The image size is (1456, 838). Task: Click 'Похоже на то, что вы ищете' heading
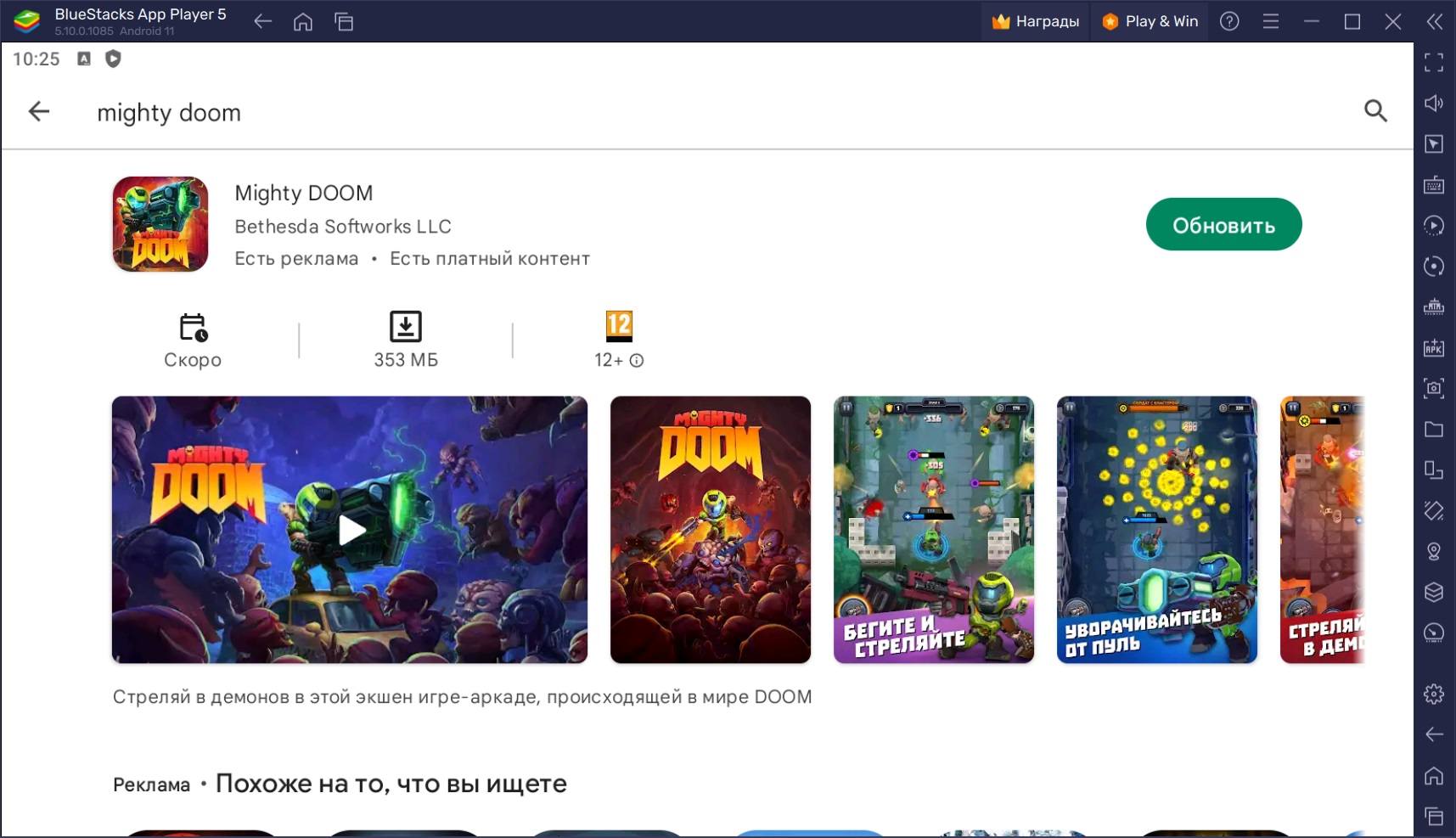point(391,784)
